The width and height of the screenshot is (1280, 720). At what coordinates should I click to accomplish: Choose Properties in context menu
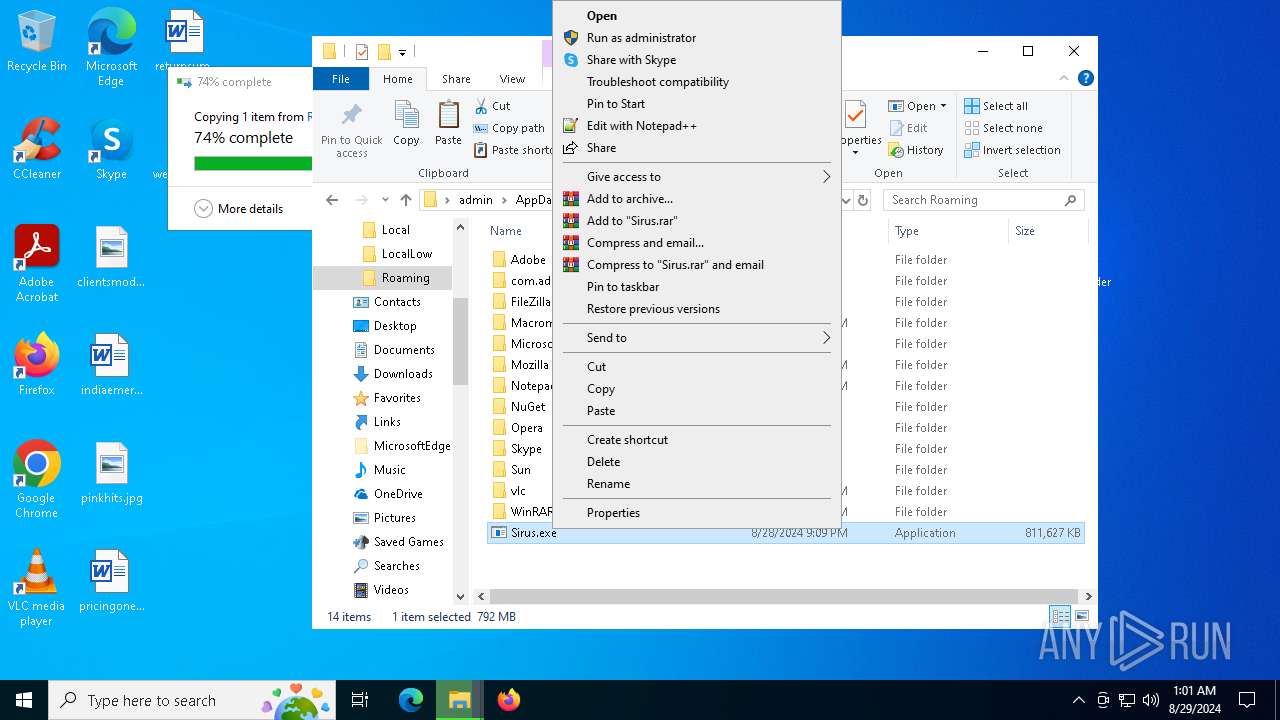tap(696, 513)
